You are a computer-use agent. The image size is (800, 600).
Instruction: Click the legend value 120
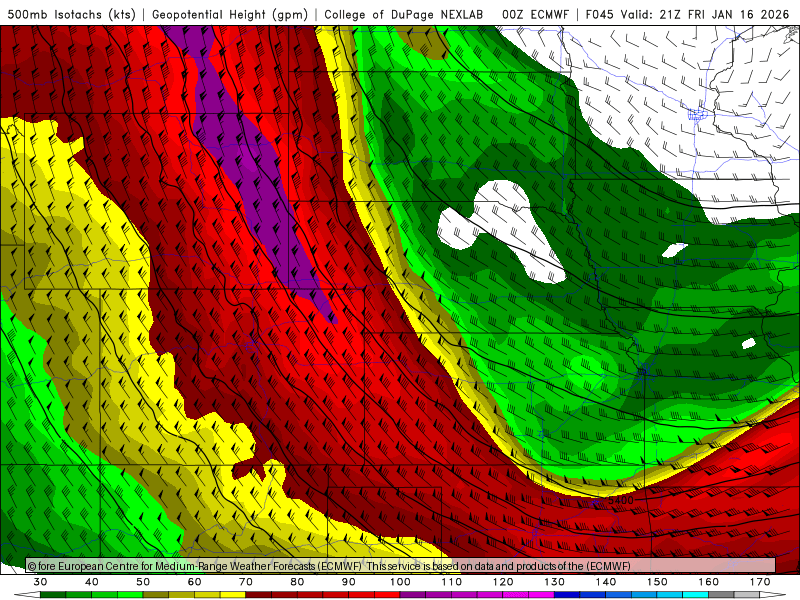(x=503, y=582)
